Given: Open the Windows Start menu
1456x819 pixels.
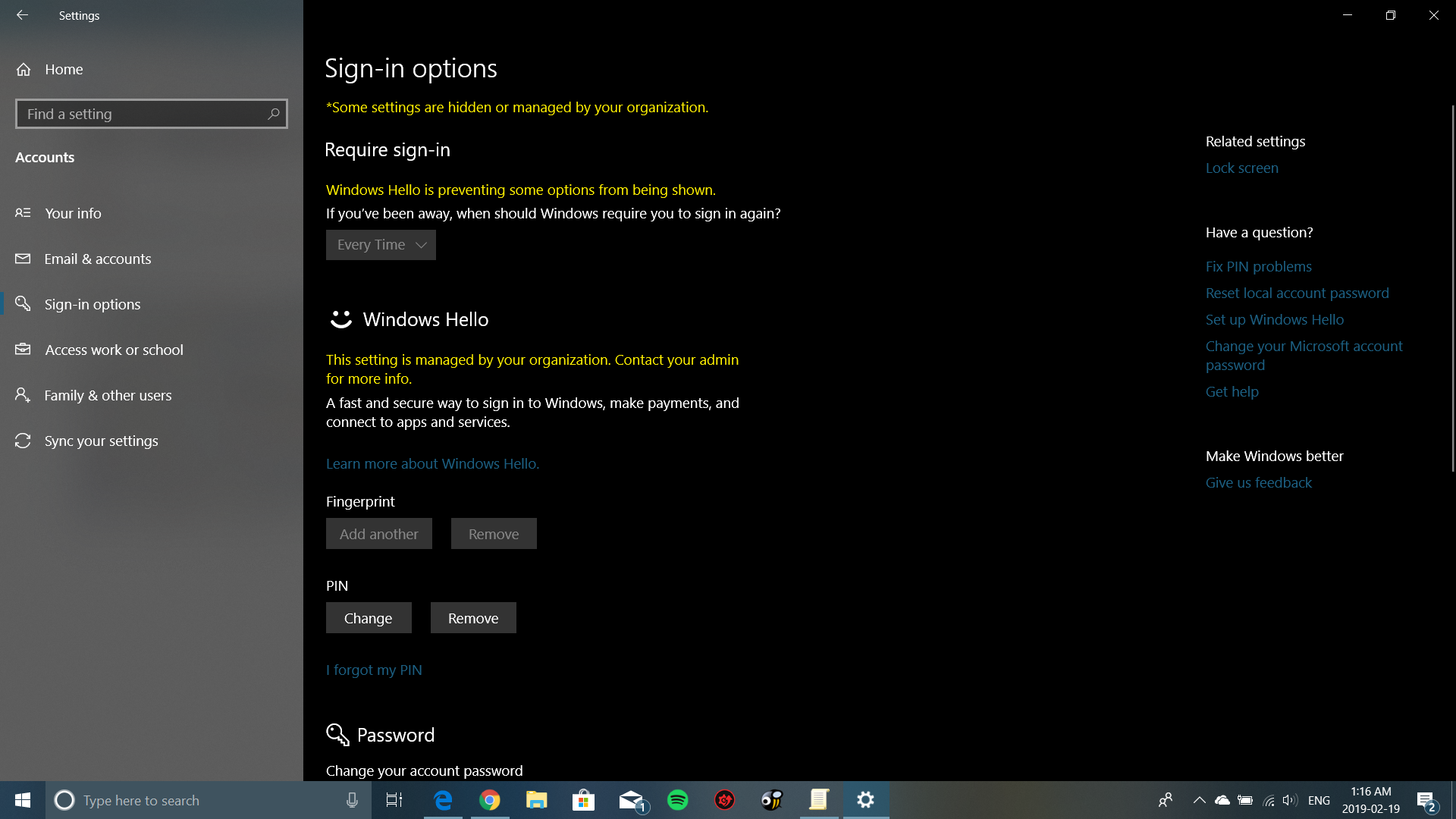Looking at the screenshot, I should (x=23, y=800).
